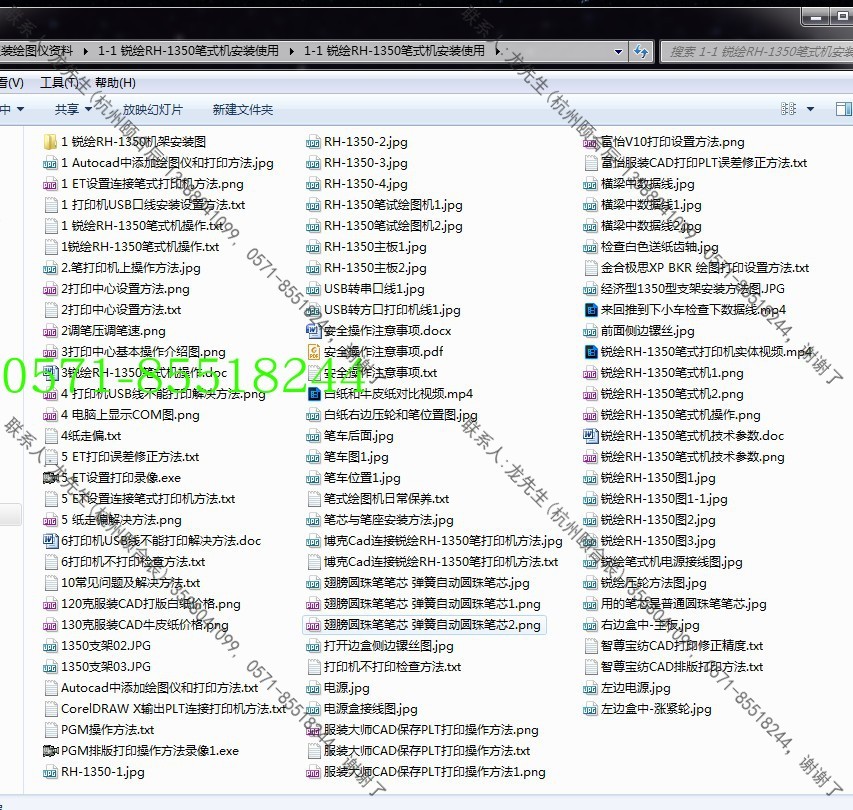853x810 pixels.
Task: Select file 10常见问题及解决方法.txt
Action: 122,583
